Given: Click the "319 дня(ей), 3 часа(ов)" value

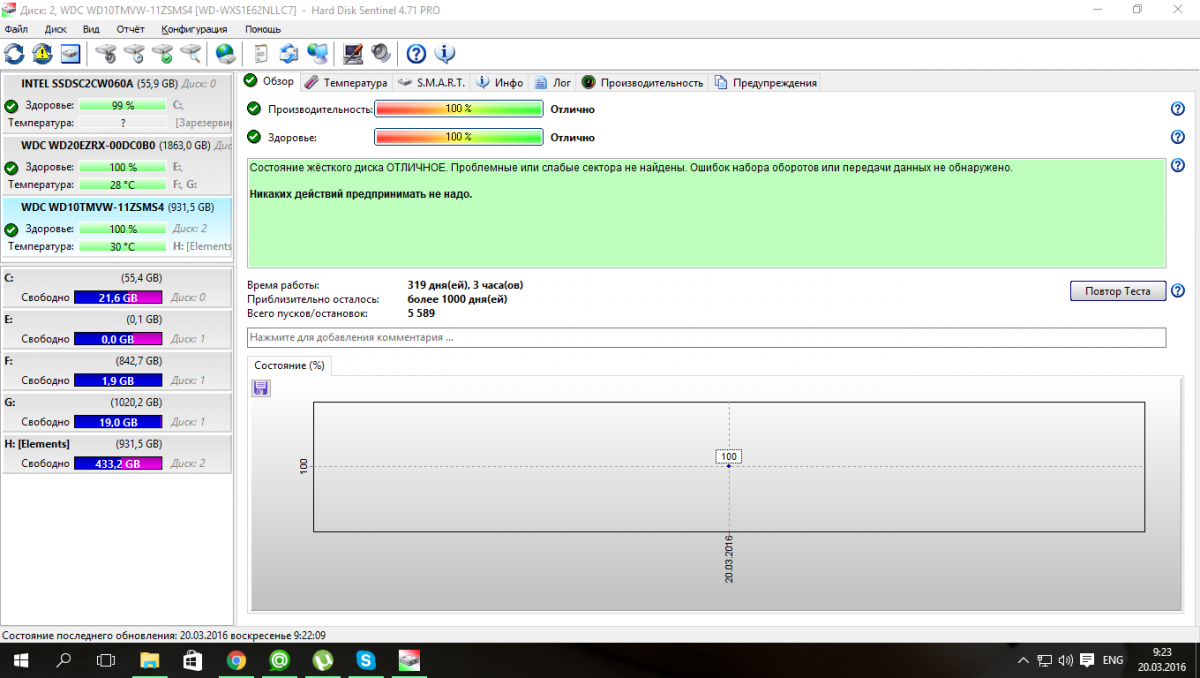Looking at the screenshot, I should pos(465,285).
